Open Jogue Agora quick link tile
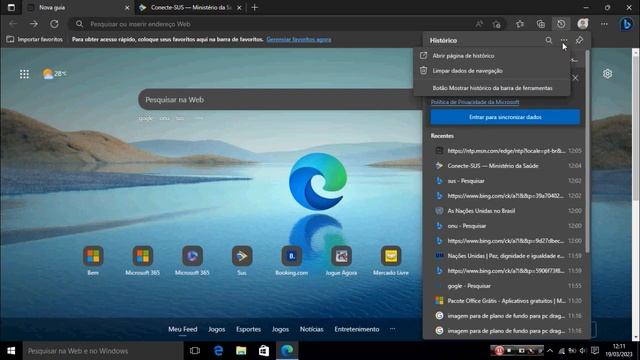The image size is (640, 360). click(x=341, y=261)
